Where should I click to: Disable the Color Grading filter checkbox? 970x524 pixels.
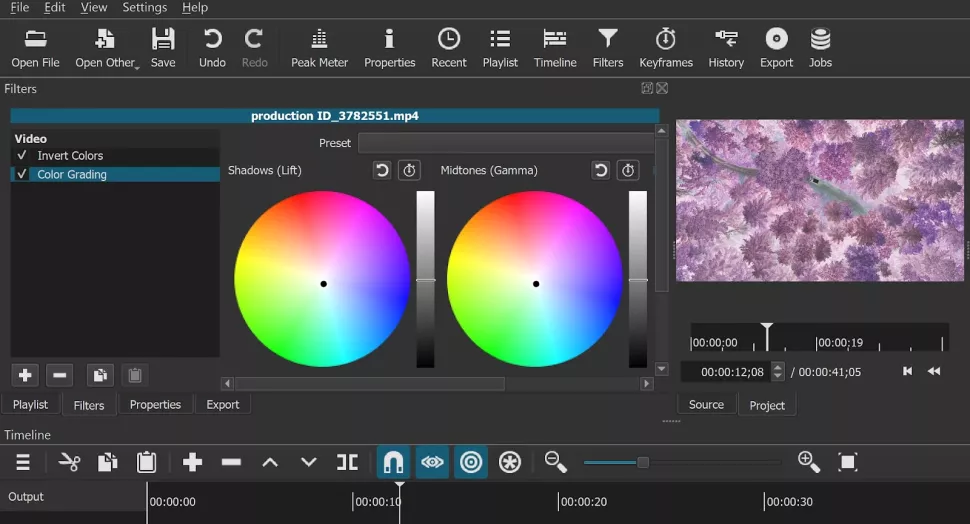[x=22, y=174]
